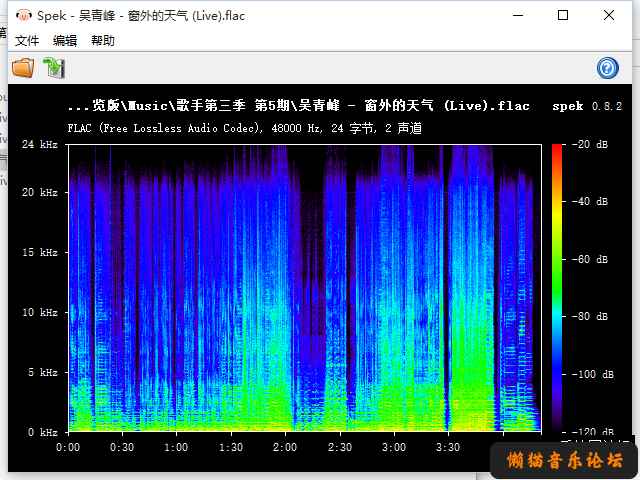Minimize the Spek window
Image resolution: width=640 pixels, height=480 pixels.
518,16
